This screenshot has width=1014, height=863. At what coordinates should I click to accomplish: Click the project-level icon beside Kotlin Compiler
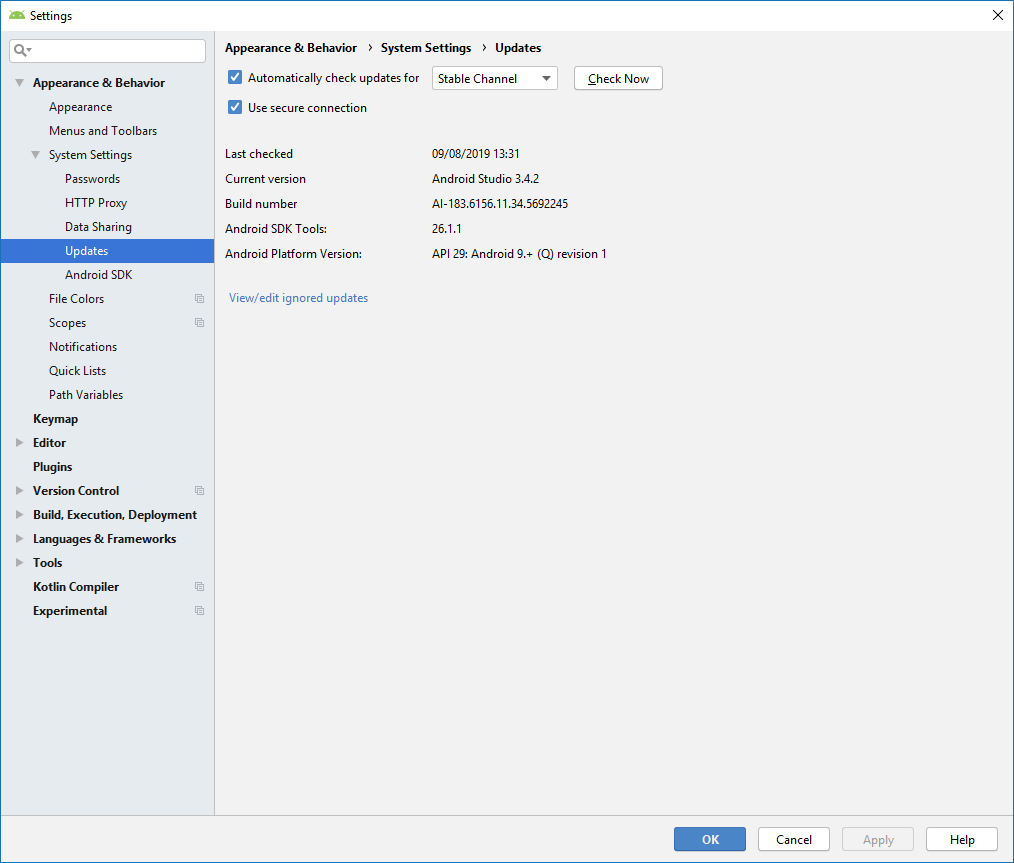pyautogui.click(x=199, y=586)
